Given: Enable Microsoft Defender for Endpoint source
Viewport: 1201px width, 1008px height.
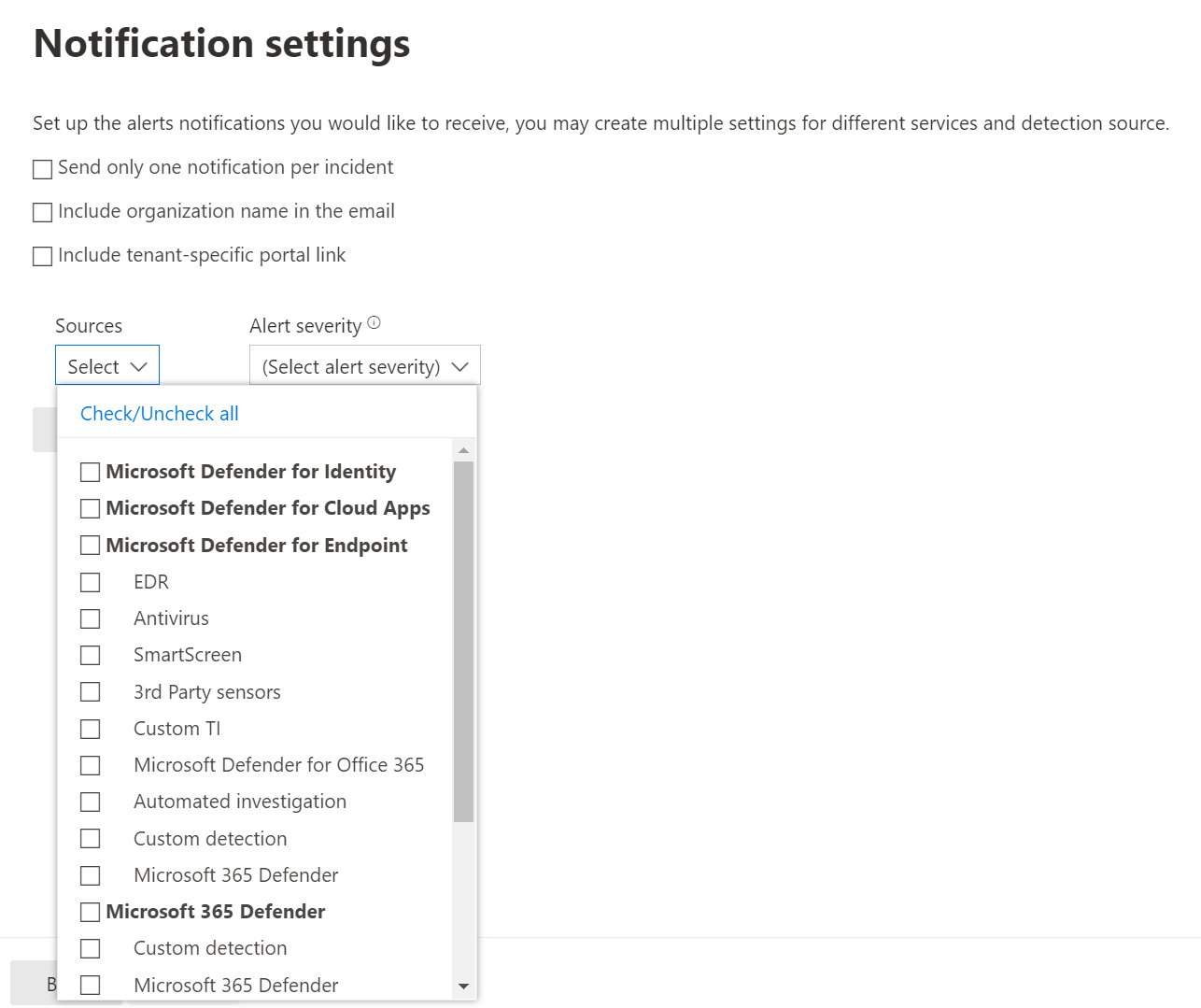Looking at the screenshot, I should 90,545.
